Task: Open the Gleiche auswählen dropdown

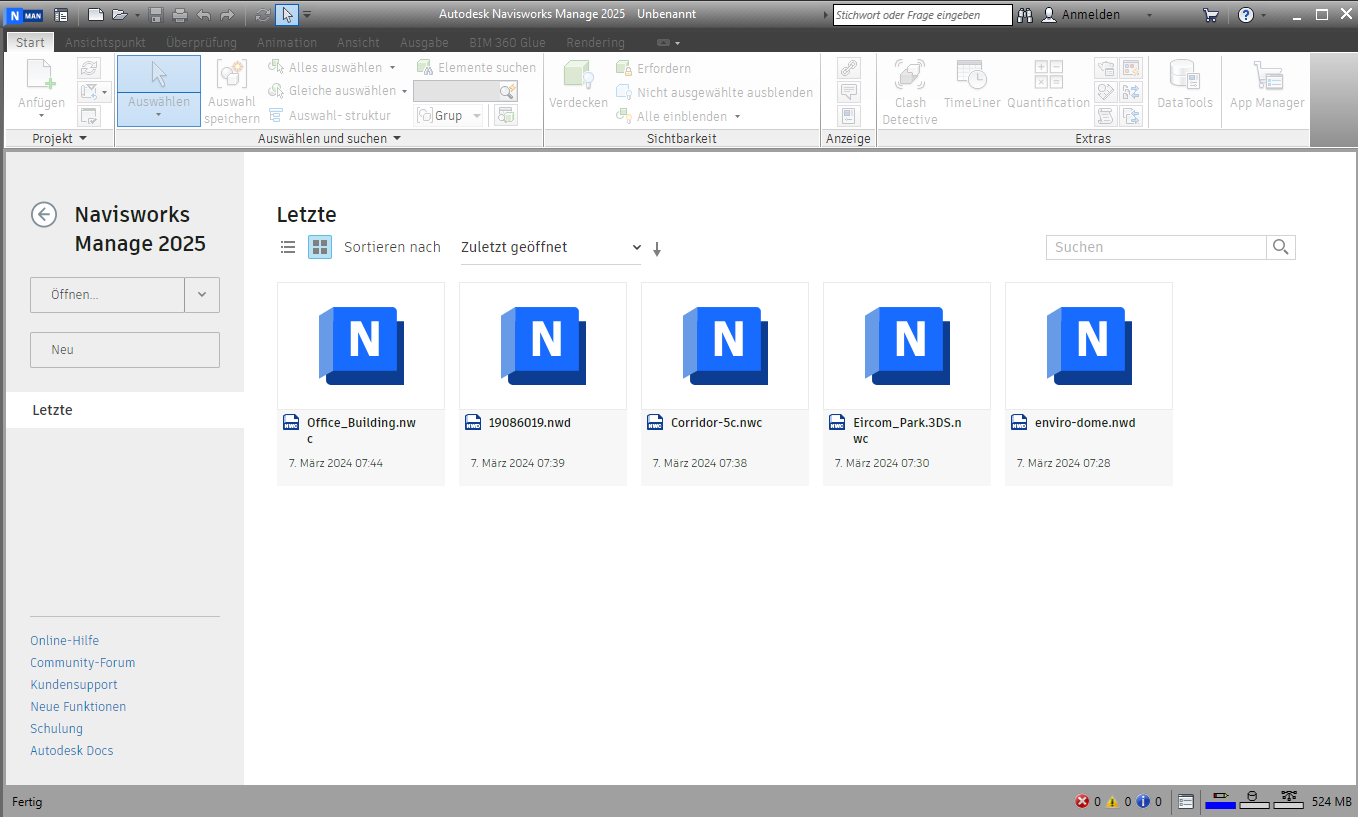Action: [404, 91]
